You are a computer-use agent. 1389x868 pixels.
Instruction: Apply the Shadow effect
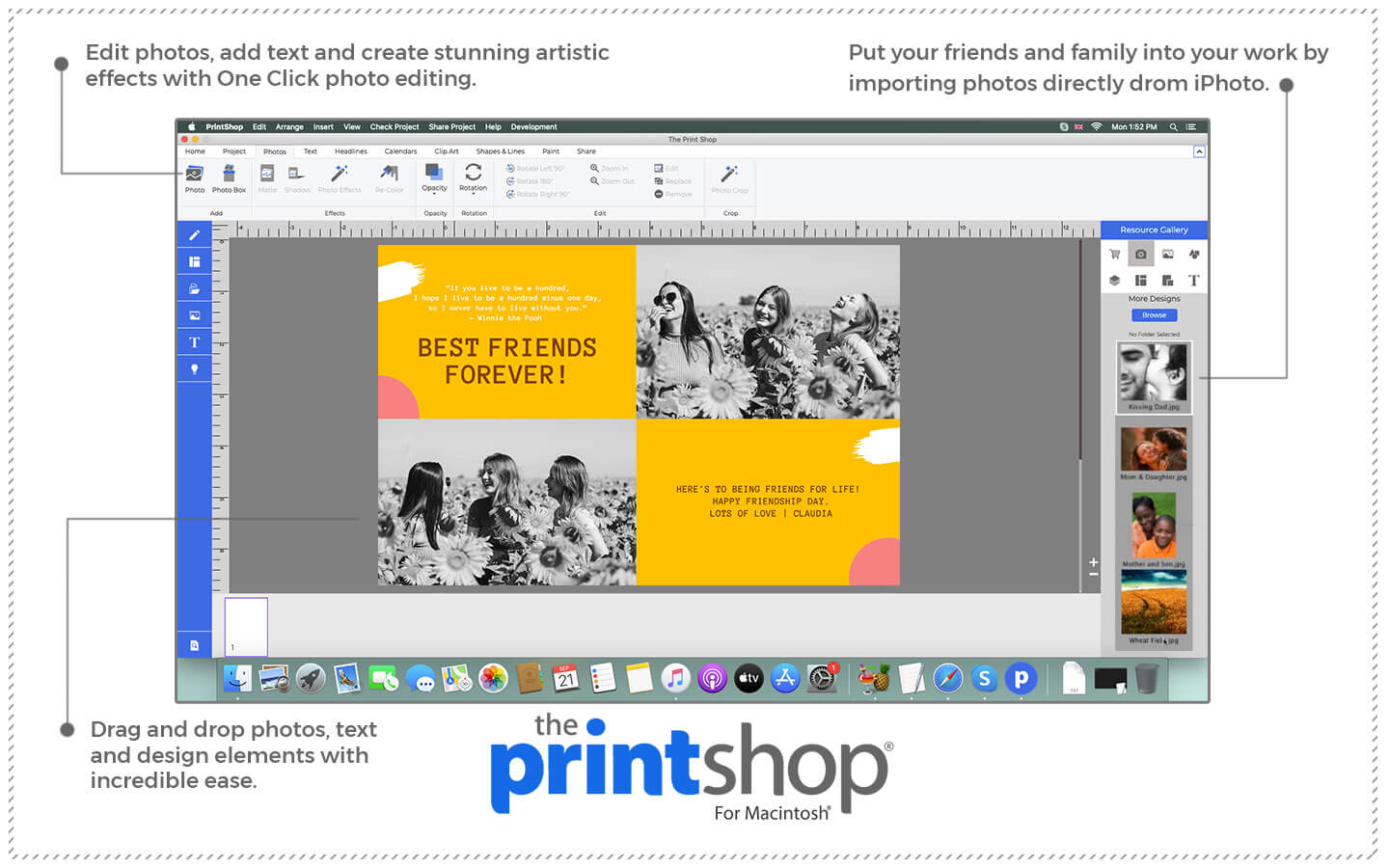297,178
